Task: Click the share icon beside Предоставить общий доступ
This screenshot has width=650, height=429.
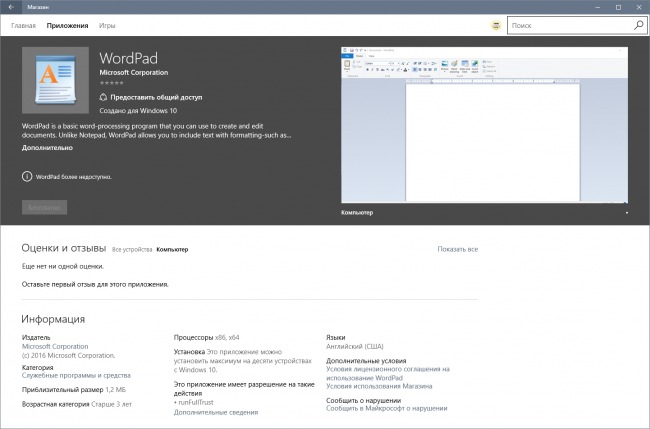Action: [103, 97]
